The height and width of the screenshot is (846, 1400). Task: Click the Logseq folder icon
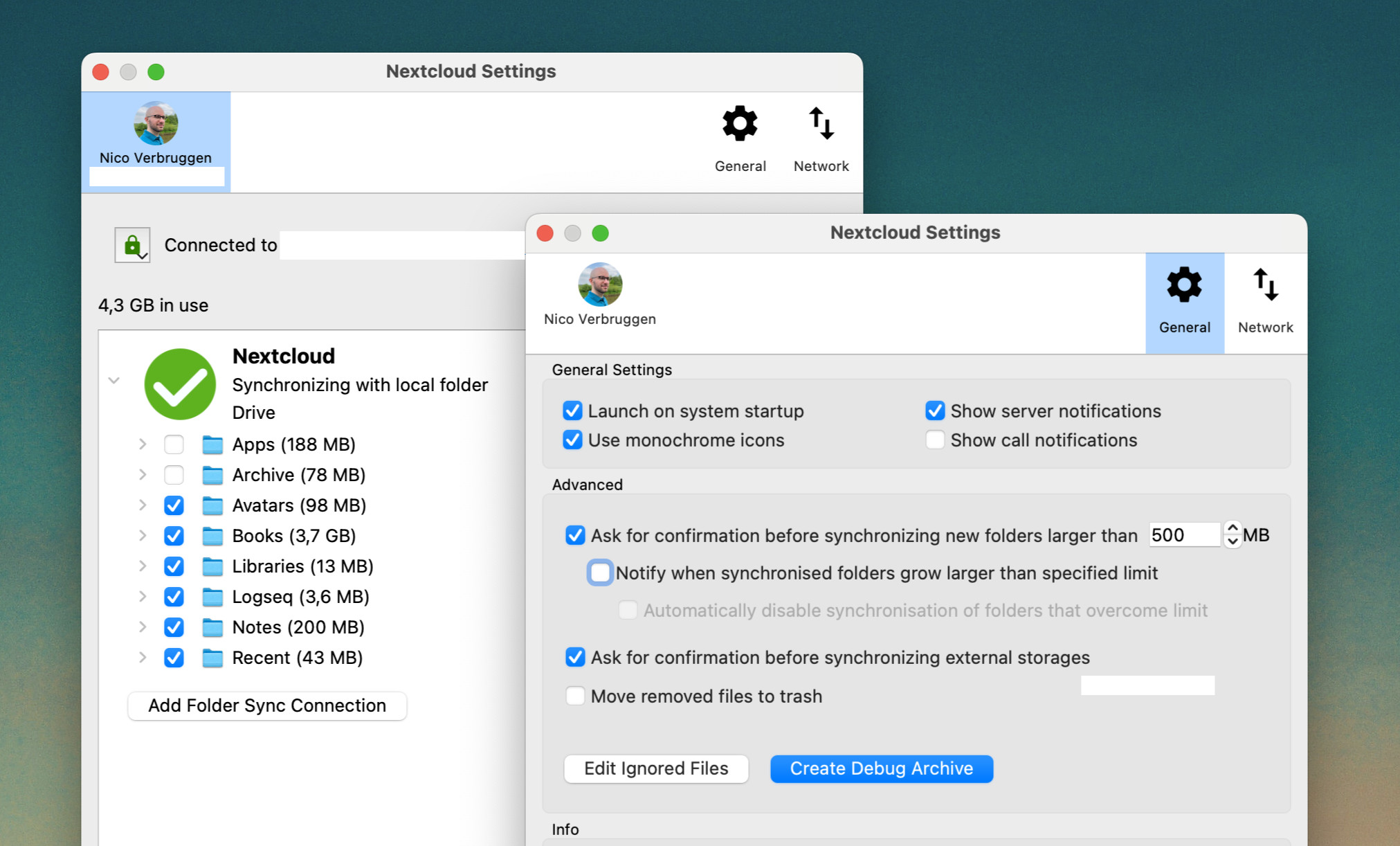pos(212,597)
